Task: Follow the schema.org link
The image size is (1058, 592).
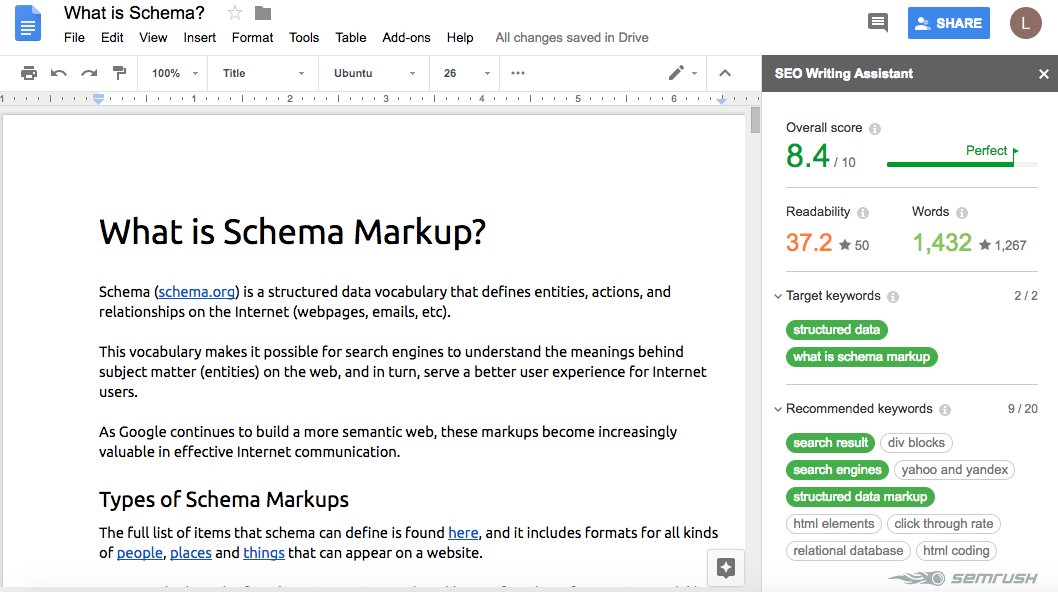Action: pyautogui.click(x=197, y=292)
